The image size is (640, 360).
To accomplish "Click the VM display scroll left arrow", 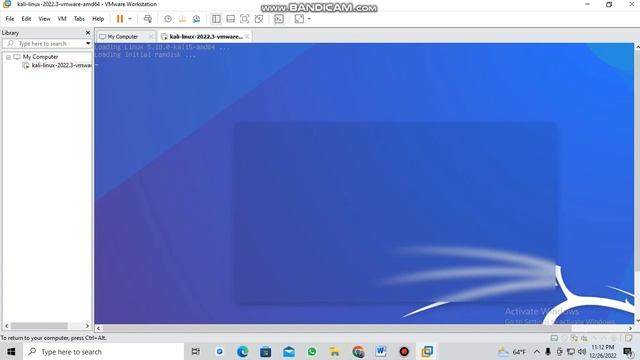I will tap(98, 328).
